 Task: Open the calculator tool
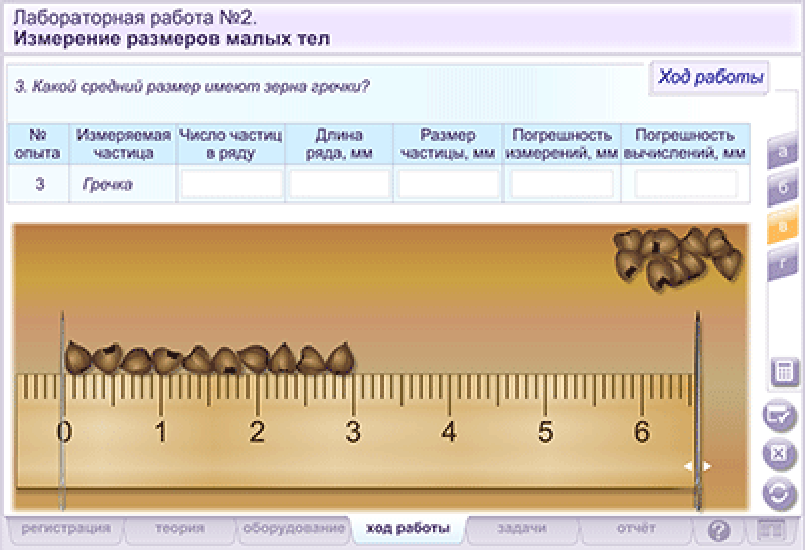784,371
